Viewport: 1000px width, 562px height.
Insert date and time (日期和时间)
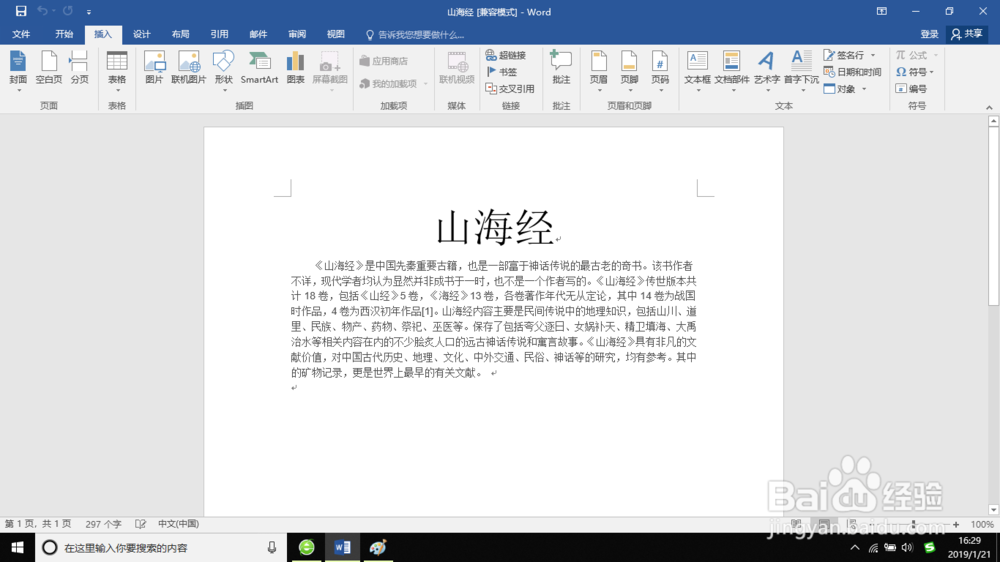pyautogui.click(x=853, y=72)
